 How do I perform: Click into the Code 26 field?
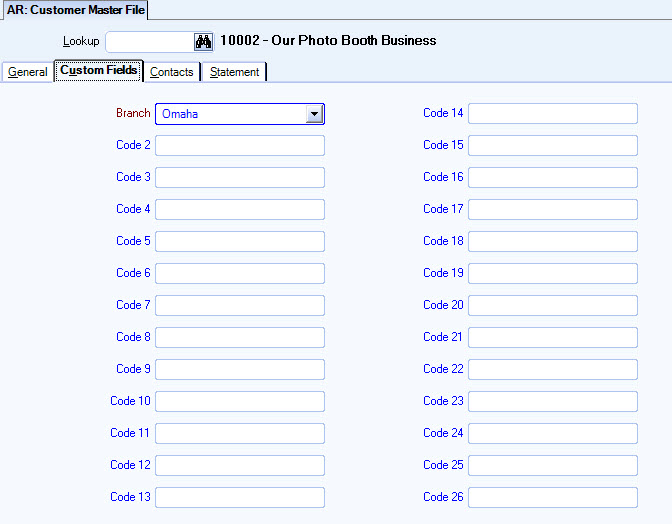pos(552,498)
